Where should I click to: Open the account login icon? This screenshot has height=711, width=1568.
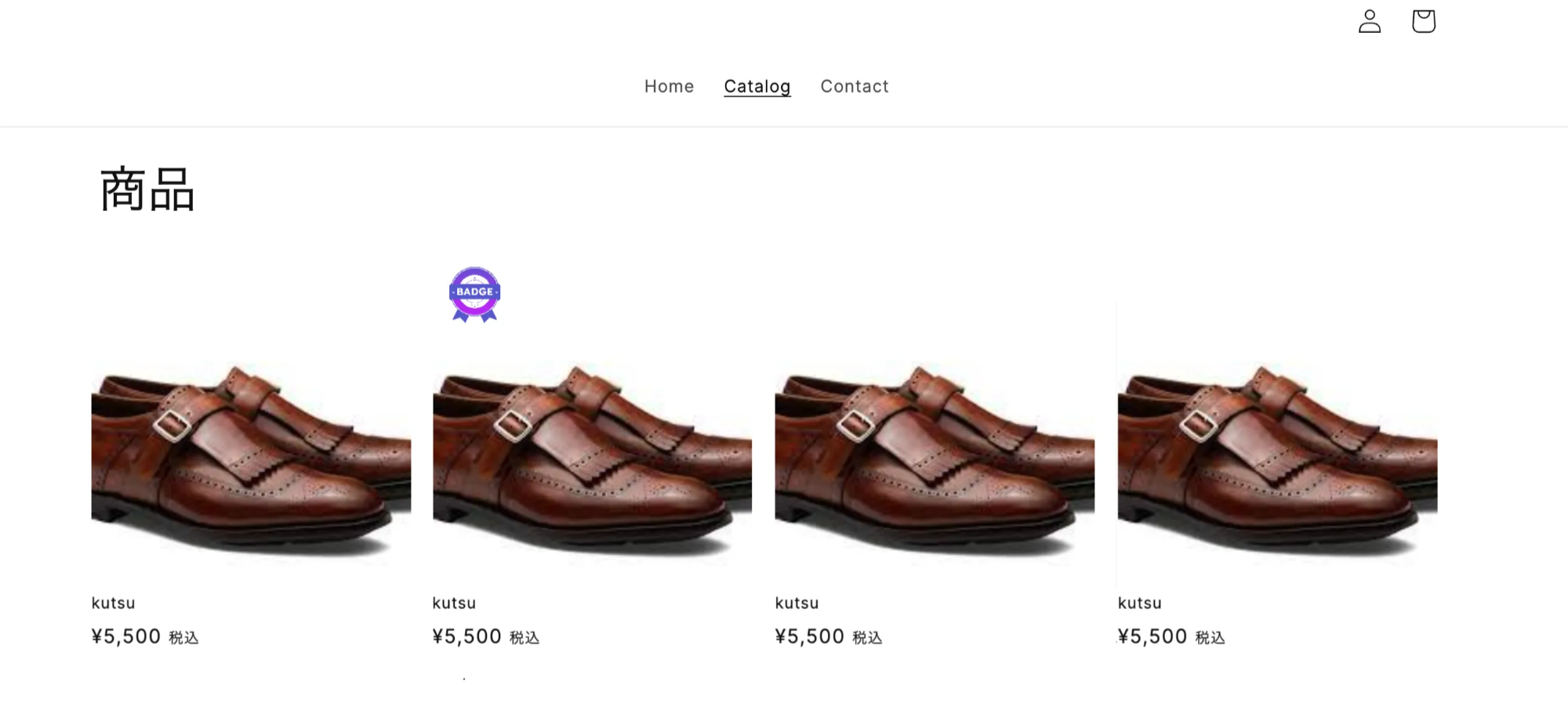pos(1369,21)
